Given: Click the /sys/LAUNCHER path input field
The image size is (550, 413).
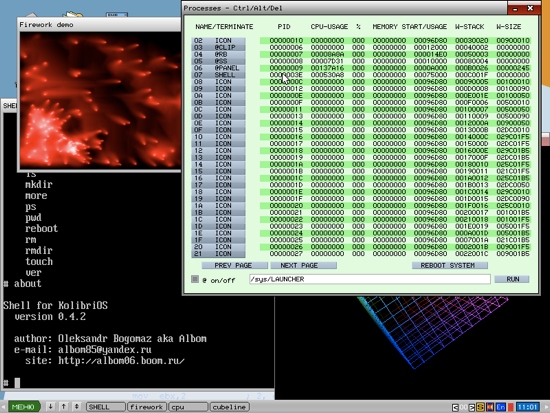Looking at the screenshot, I should (x=370, y=279).
